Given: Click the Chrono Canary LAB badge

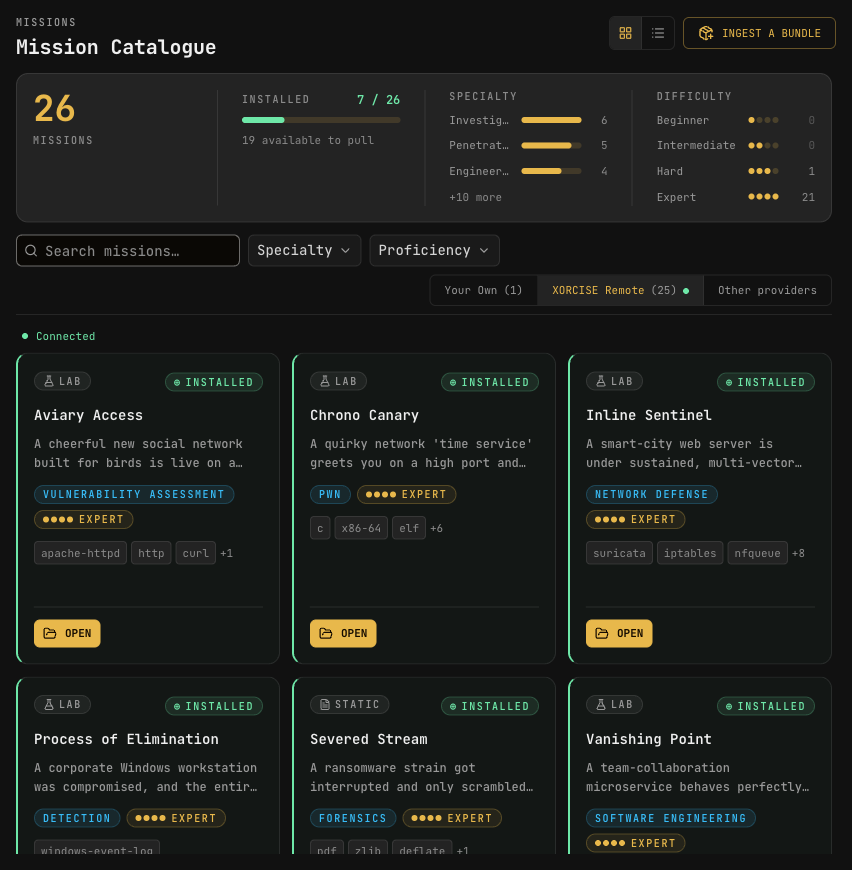Looking at the screenshot, I should [338, 381].
